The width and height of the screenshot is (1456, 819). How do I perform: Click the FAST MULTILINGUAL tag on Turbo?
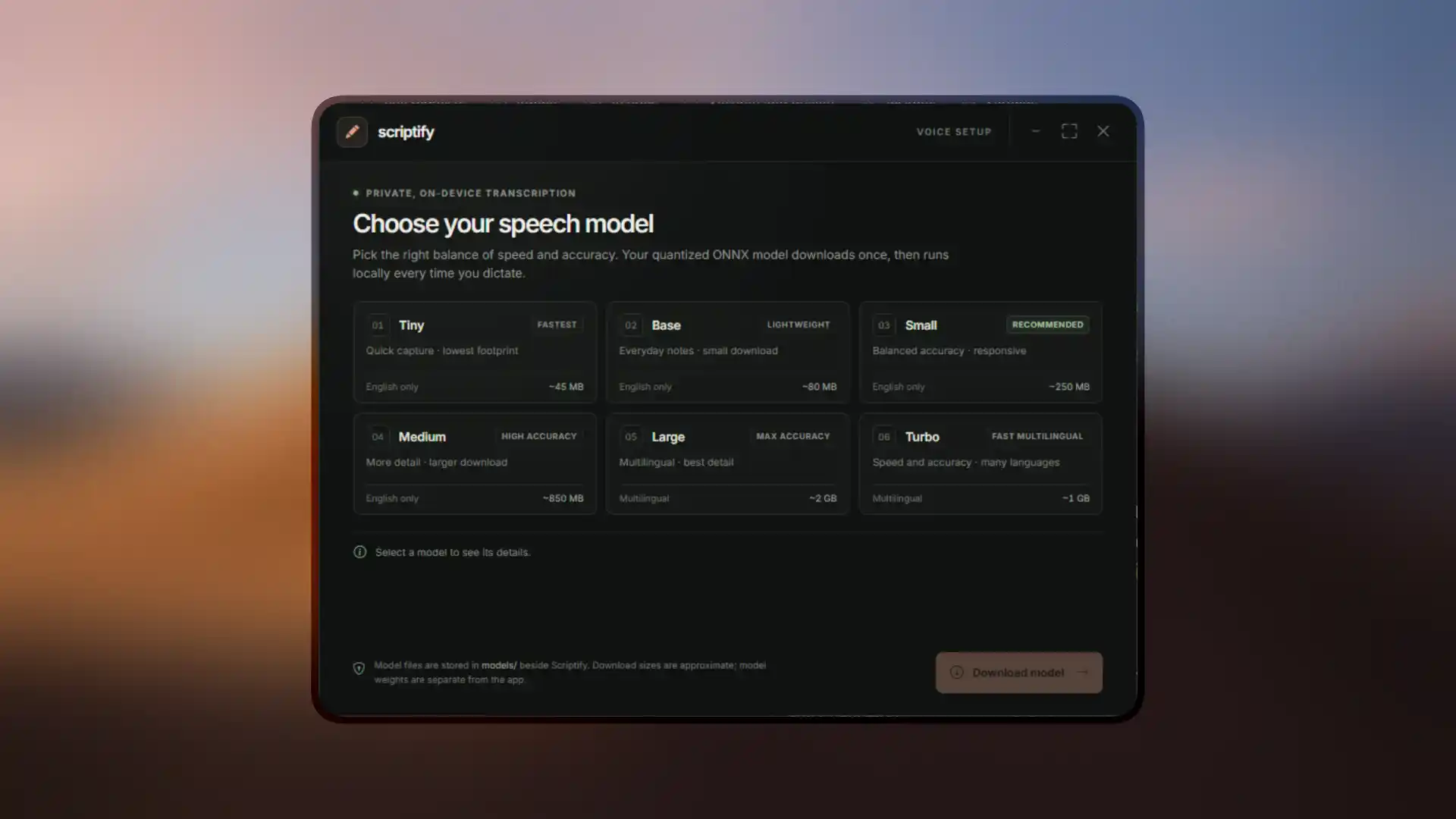click(1037, 436)
